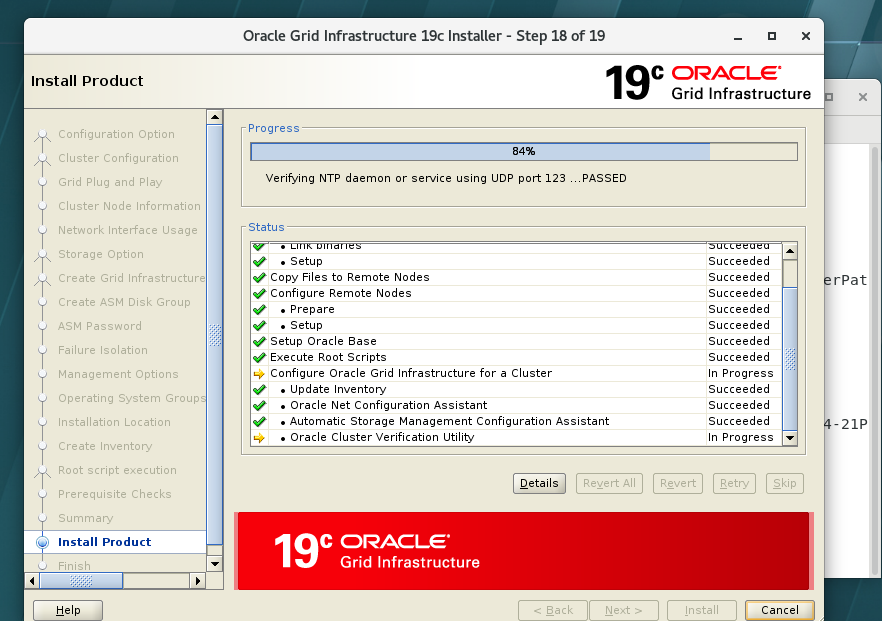Select the Create ASM Disk Group step
Viewport: 882px width, 621px height.
(124, 302)
